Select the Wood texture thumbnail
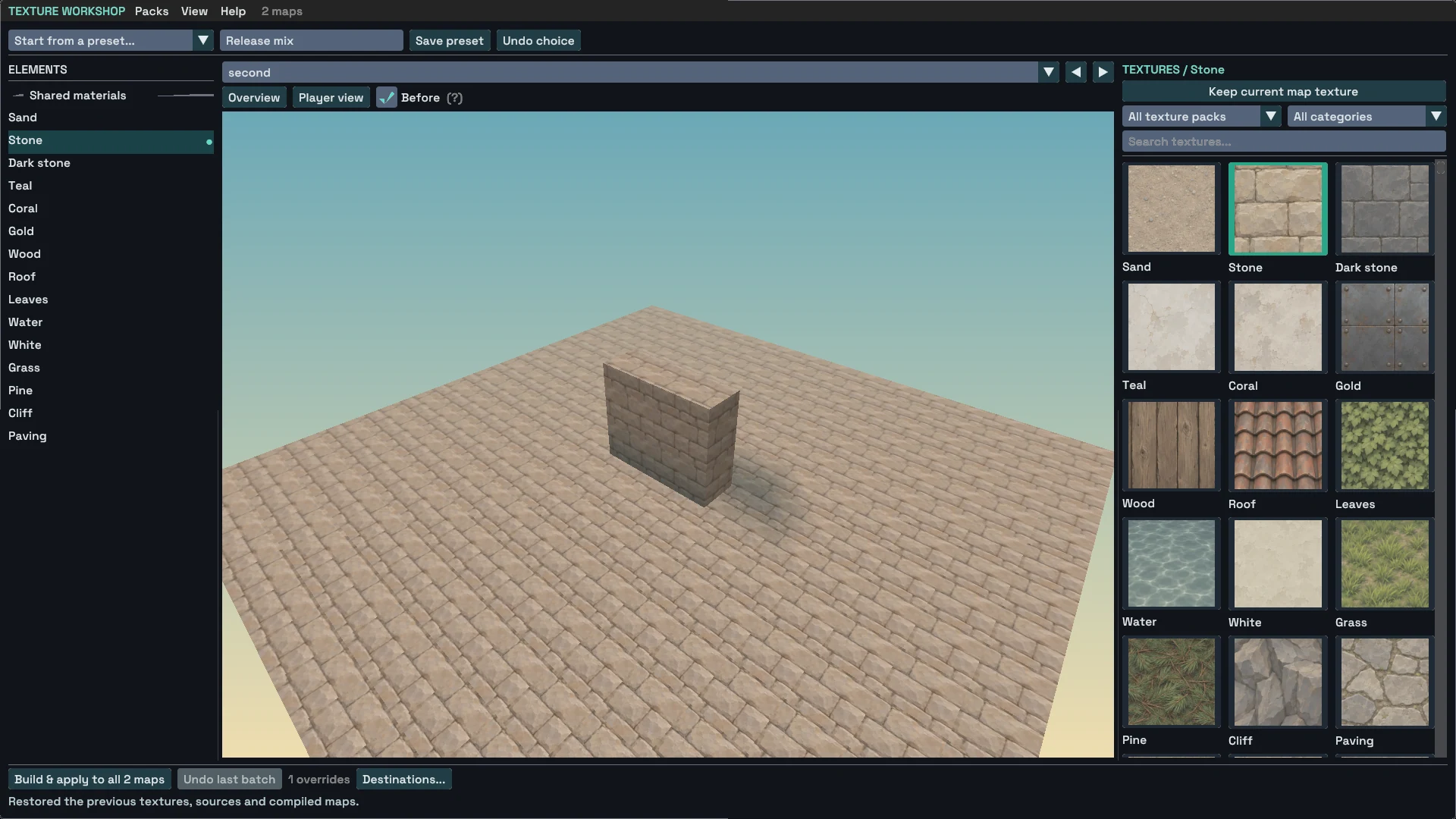The image size is (1456, 819). click(x=1171, y=445)
